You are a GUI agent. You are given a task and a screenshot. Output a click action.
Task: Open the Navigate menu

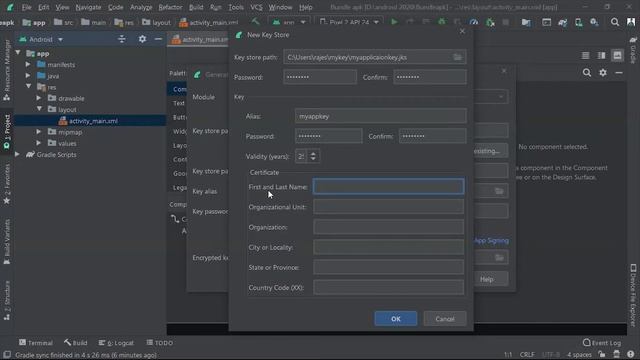(88, 7)
